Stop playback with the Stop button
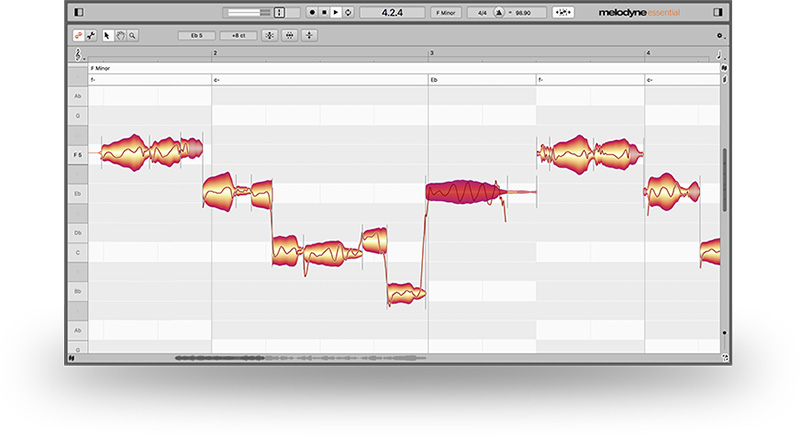Viewport: 800px width, 437px height. click(x=324, y=12)
